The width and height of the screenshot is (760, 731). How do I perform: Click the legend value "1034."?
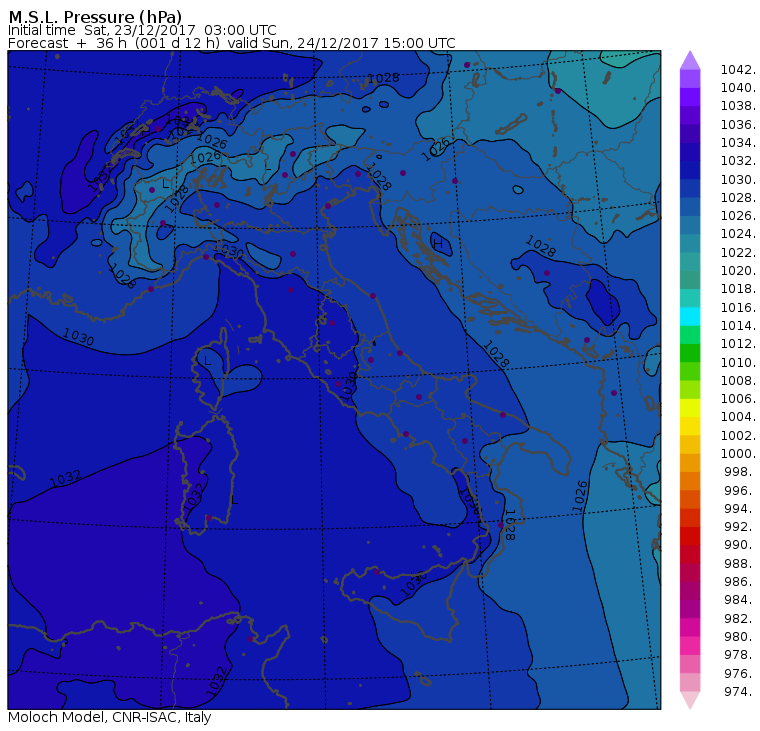tap(738, 143)
